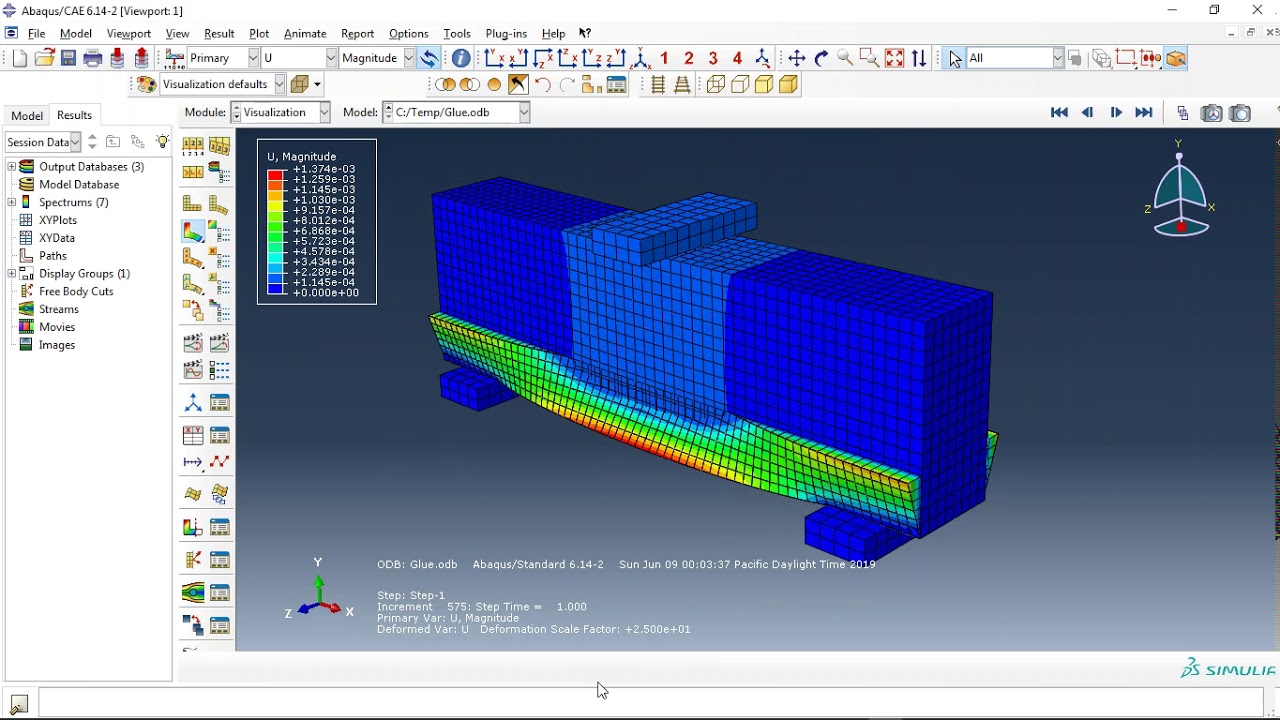Viewport: 1280px width, 720px height.
Task: Expand the Spectrums tree node
Action: pos(12,202)
